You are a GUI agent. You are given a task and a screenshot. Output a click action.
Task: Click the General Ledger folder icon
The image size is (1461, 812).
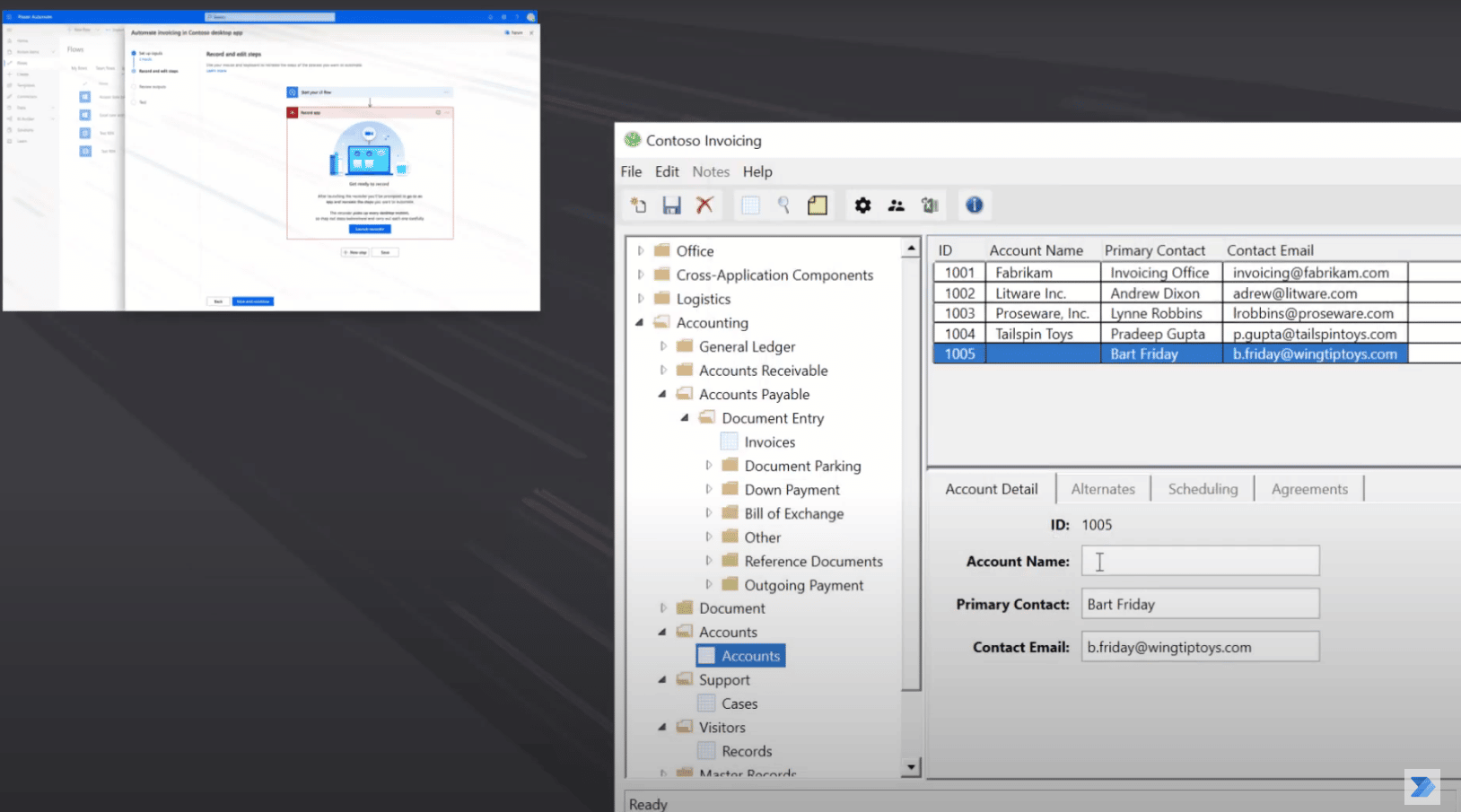685,346
